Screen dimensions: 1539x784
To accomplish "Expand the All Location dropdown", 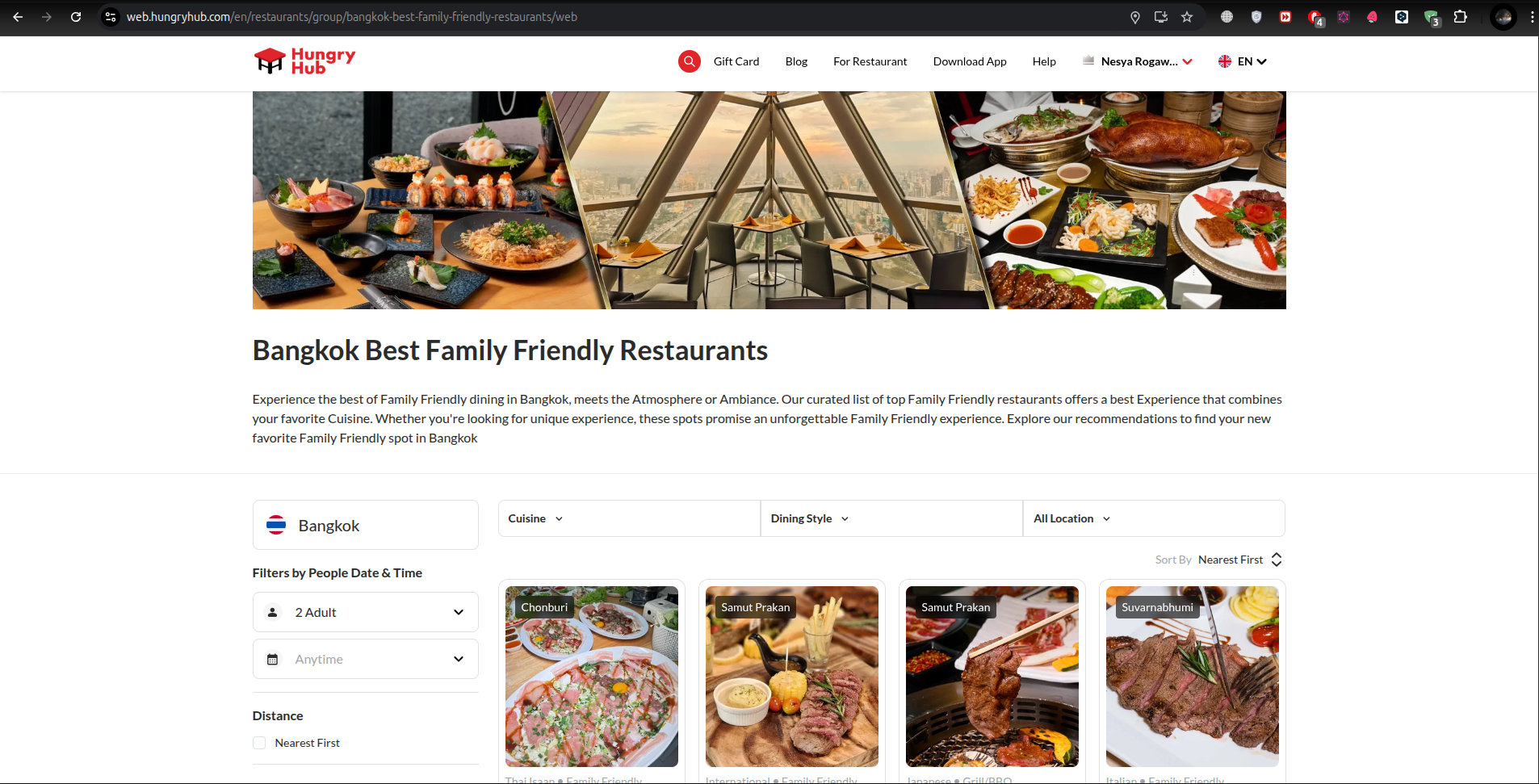I will (1071, 518).
